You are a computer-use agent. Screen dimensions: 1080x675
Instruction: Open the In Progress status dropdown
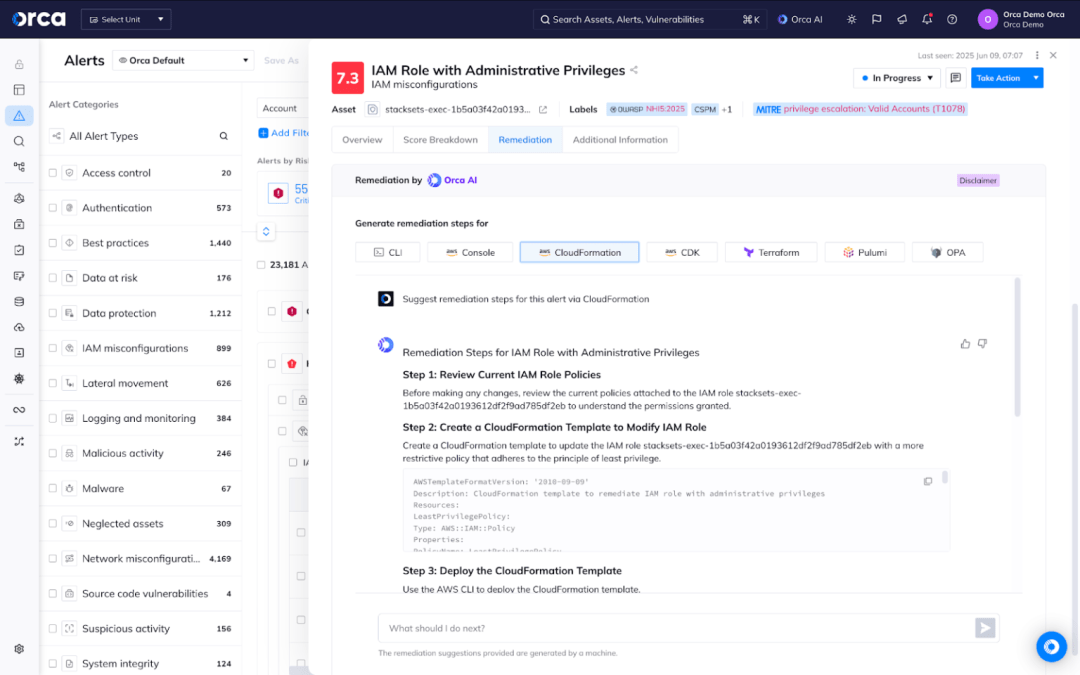point(897,78)
